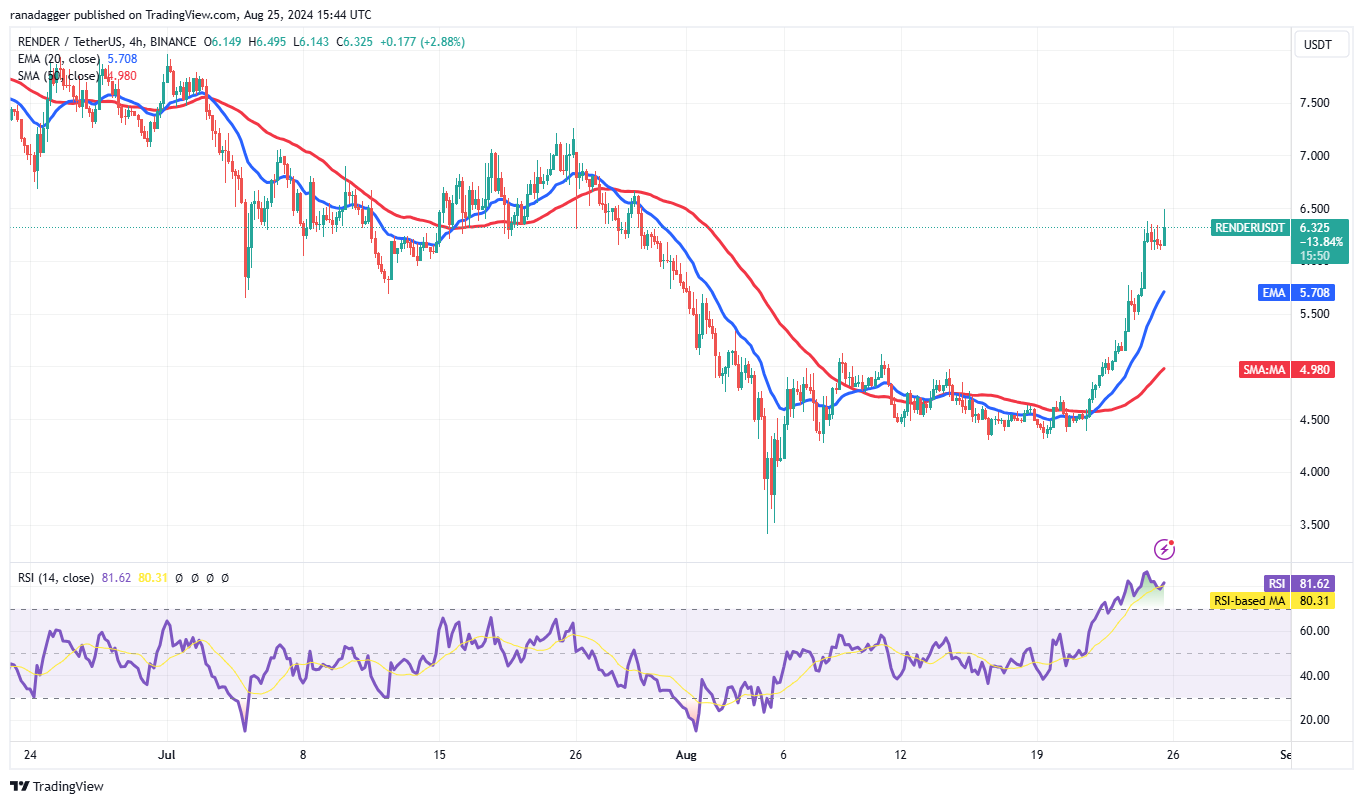
Task: Click the 81.62 value in the RSI legend
Action: click(116, 578)
